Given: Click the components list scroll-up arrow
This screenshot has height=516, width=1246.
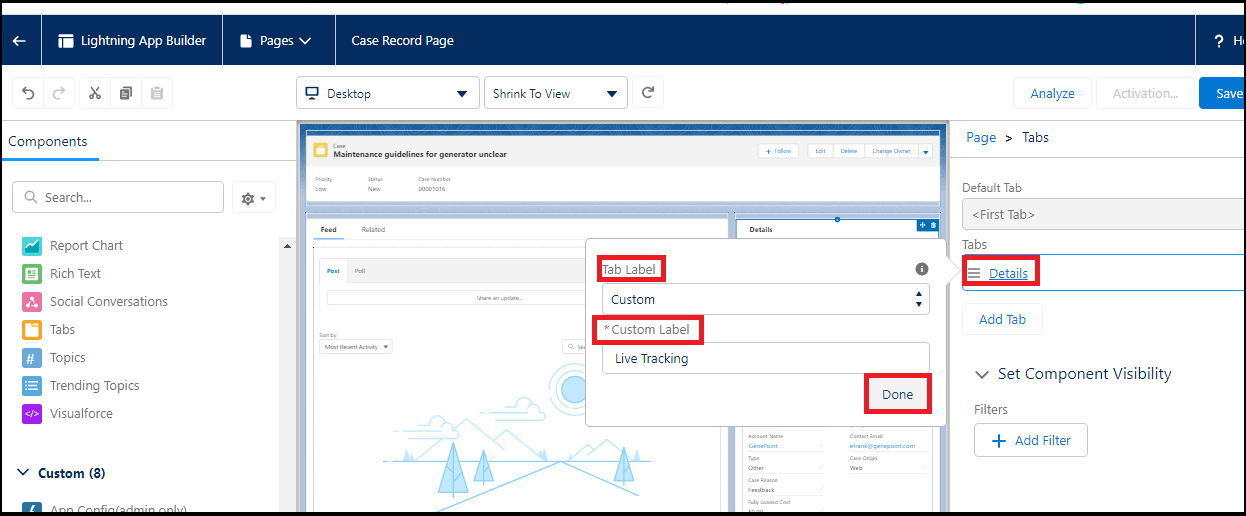Looking at the screenshot, I should (287, 246).
